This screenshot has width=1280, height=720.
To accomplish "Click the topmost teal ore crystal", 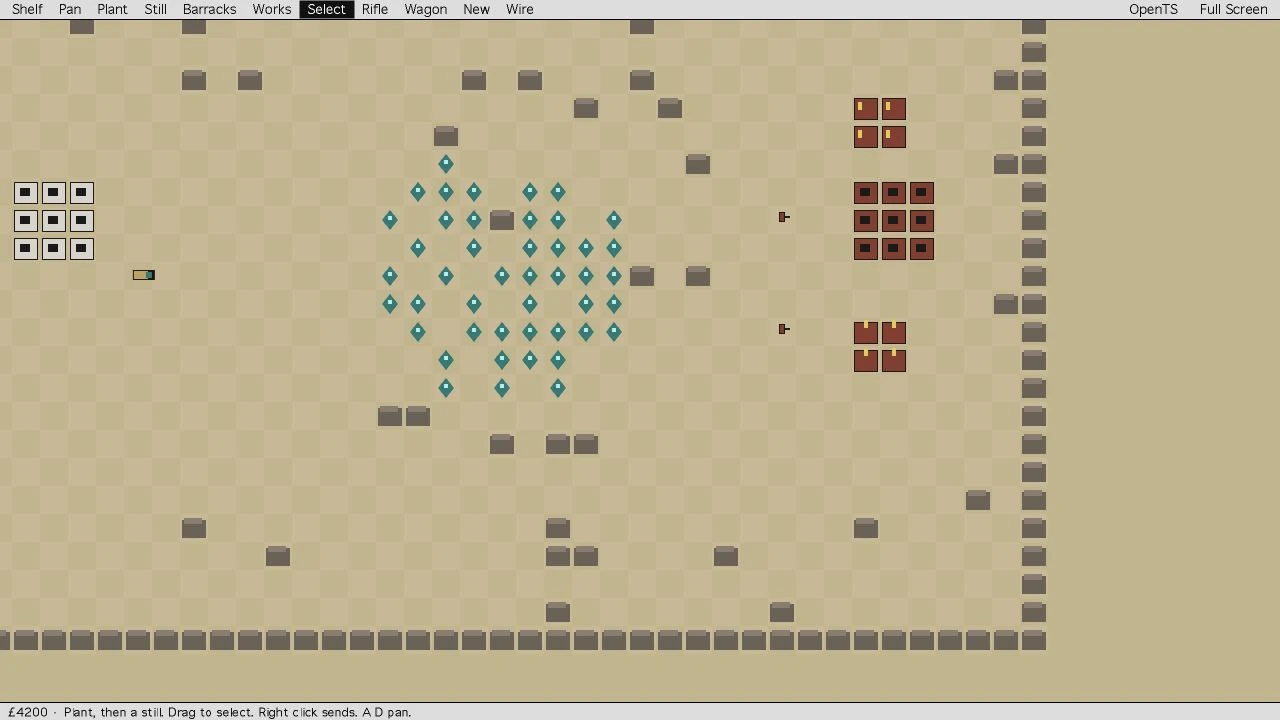I will (446, 163).
